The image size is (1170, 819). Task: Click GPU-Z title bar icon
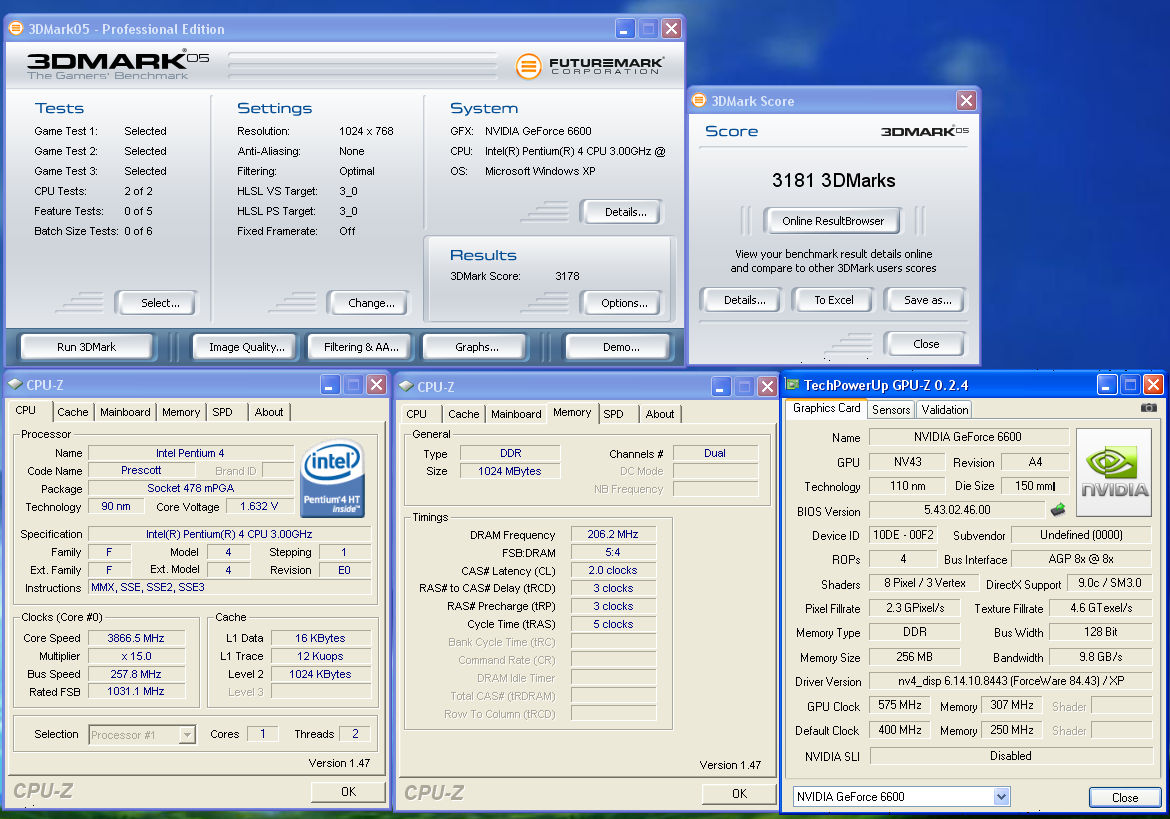(792, 385)
